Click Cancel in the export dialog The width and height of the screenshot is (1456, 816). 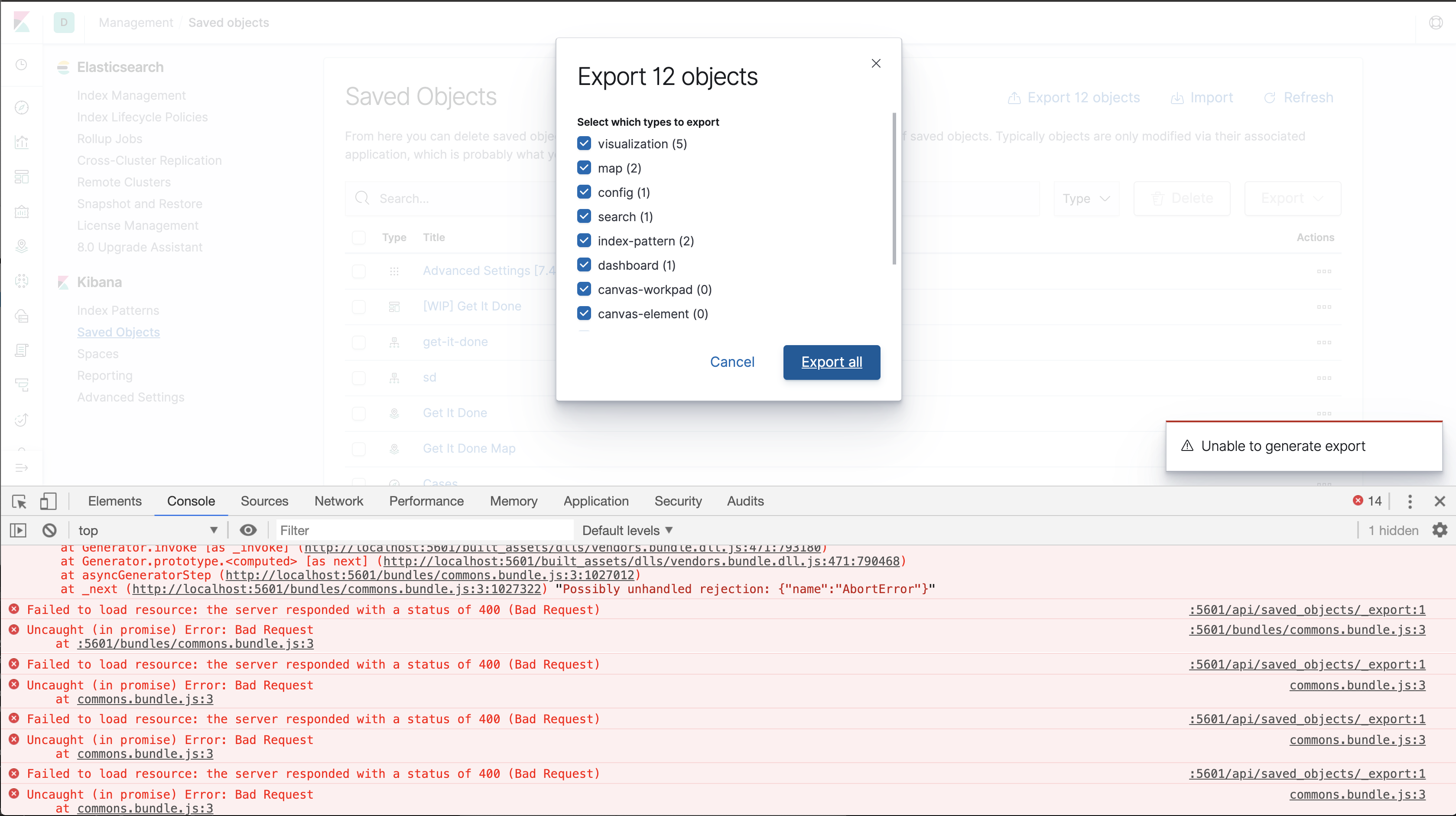732,362
